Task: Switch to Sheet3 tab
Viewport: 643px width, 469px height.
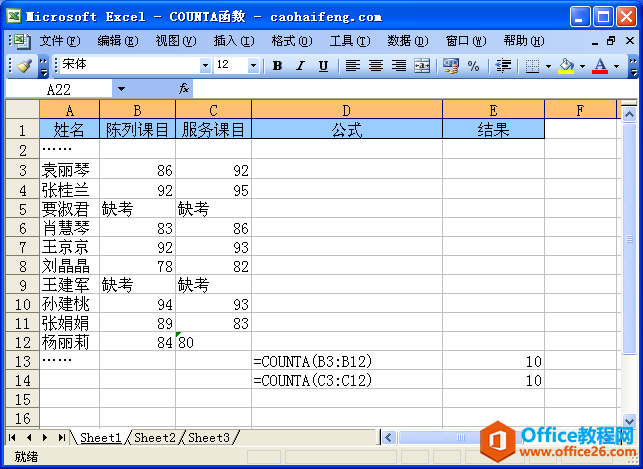Action: click(208, 438)
